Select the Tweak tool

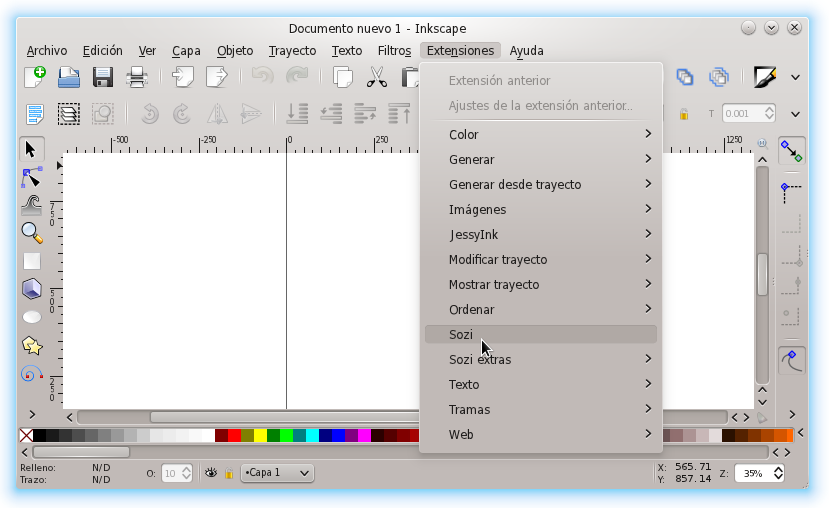(32, 205)
